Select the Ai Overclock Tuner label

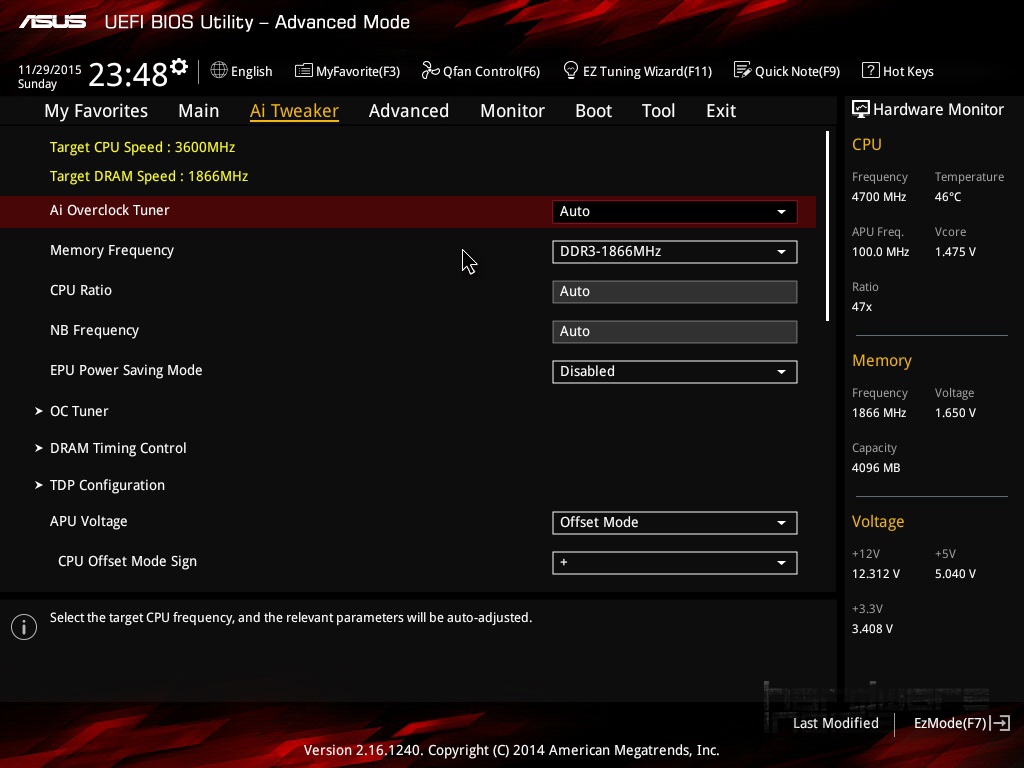(x=110, y=210)
